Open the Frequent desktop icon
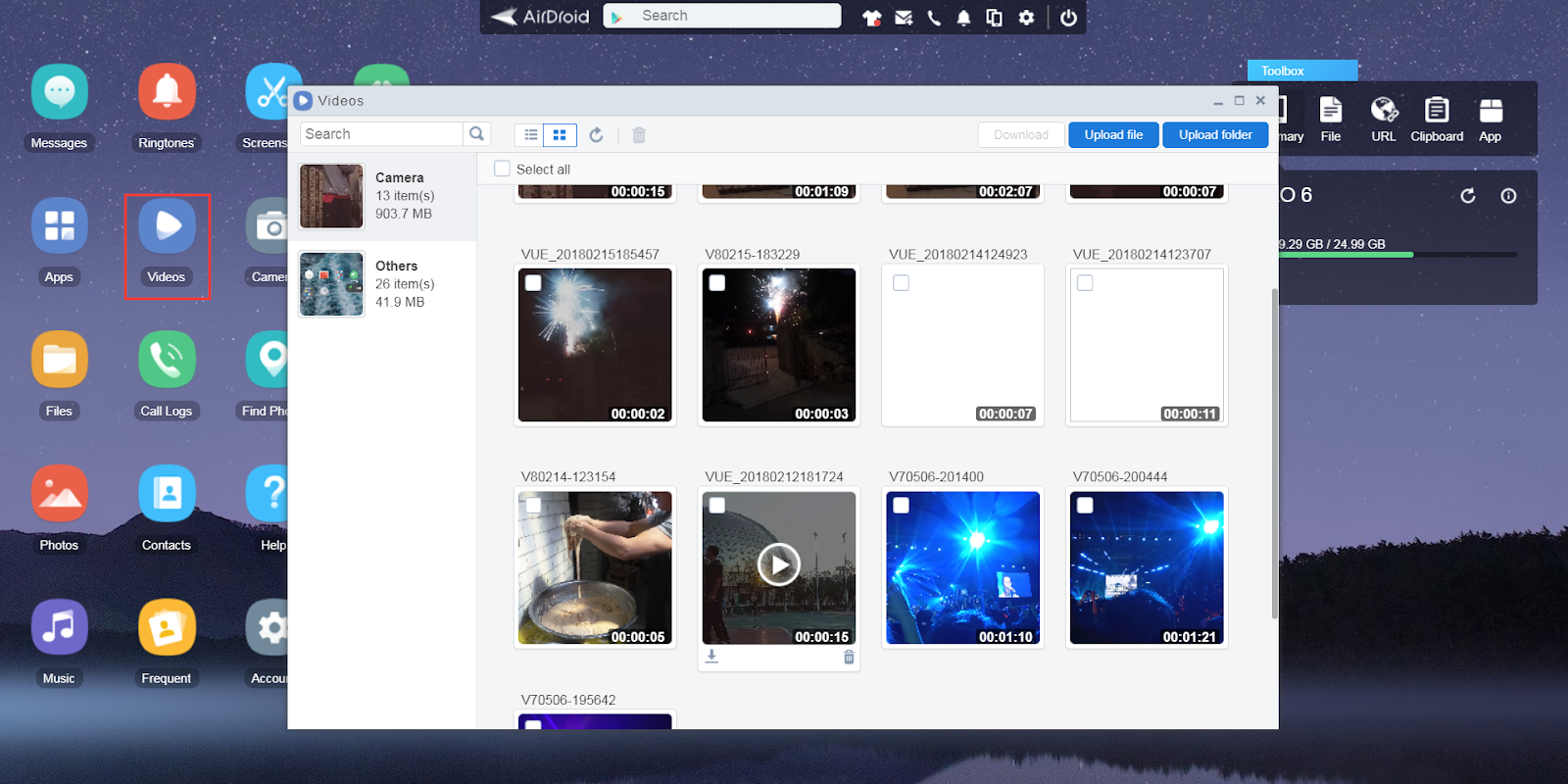1568x784 pixels. (x=167, y=627)
